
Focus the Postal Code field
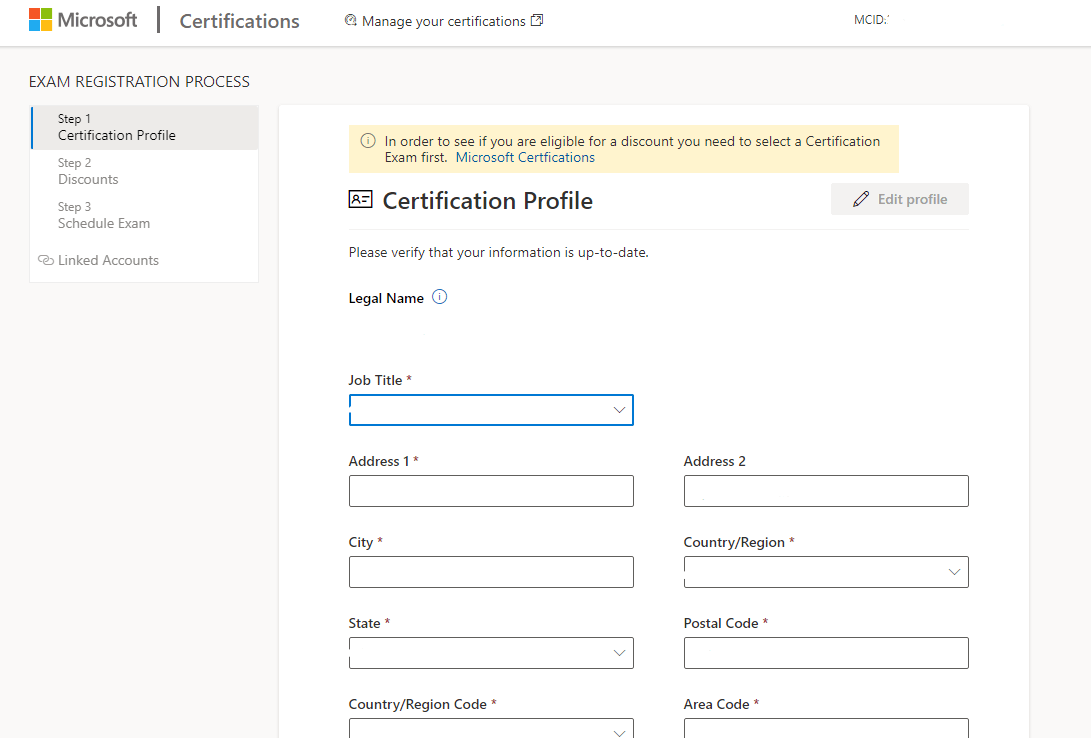[x=826, y=653]
